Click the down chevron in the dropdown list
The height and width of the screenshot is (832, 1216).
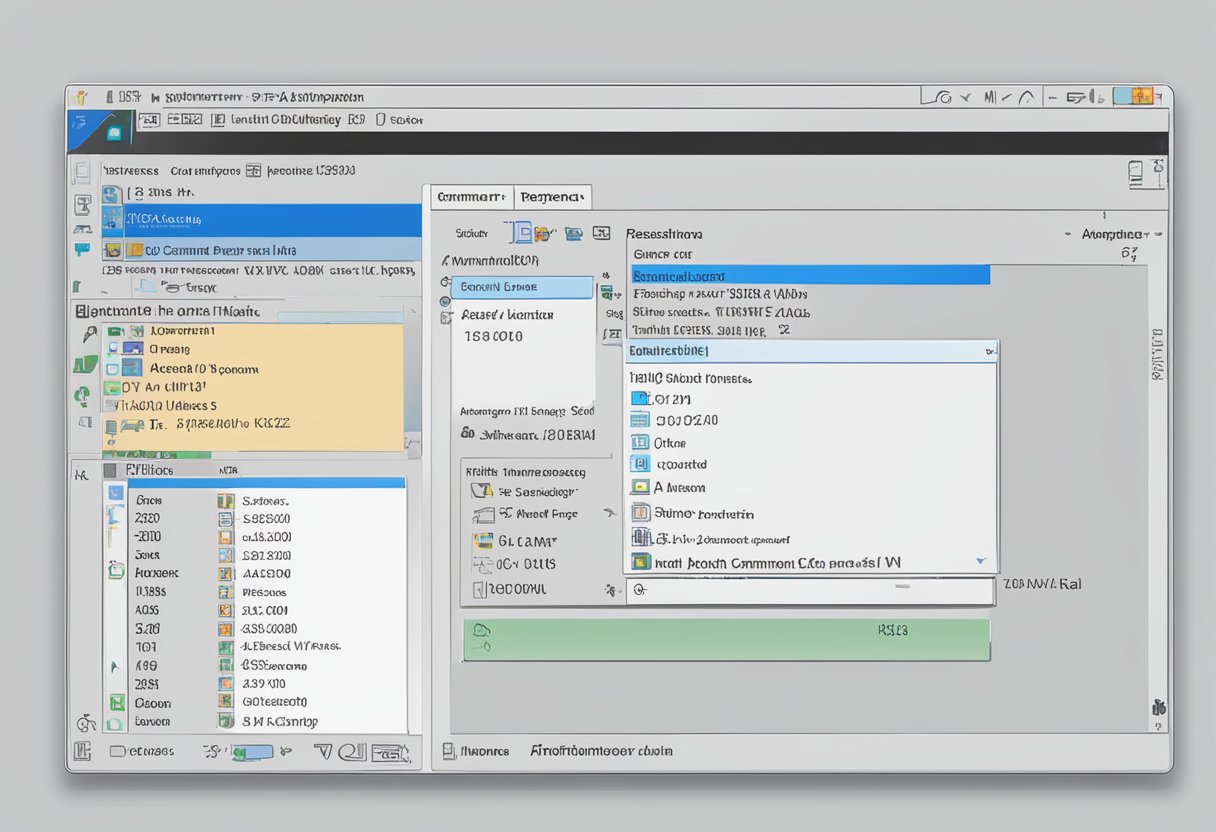click(x=980, y=562)
